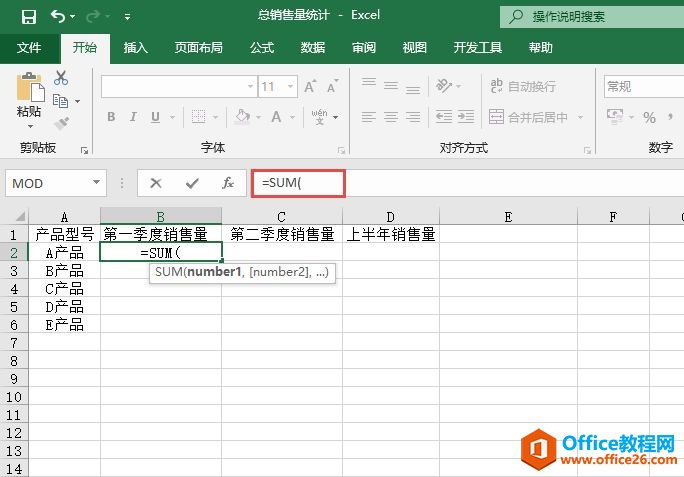
Task: Click the Comma Style icon
Action: tap(670, 117)
